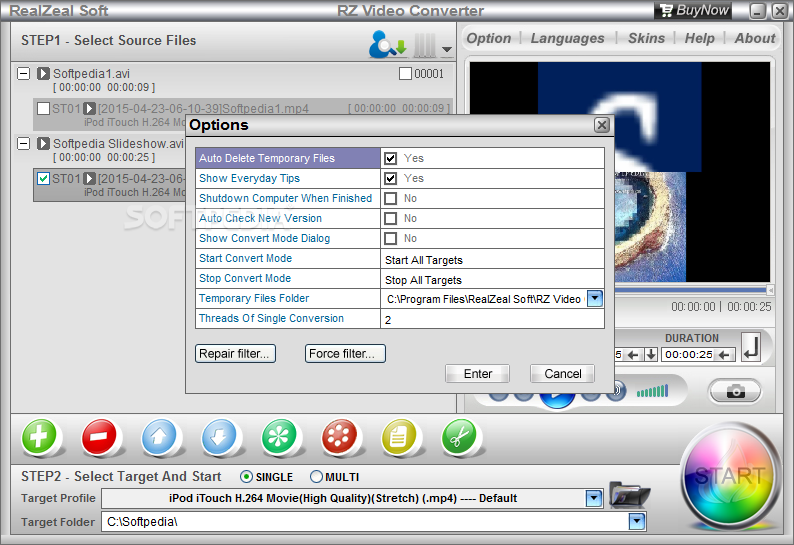794x545 pixels.
Task: Click the return arrow icon beside DURATION
Action: click(751, 347)
